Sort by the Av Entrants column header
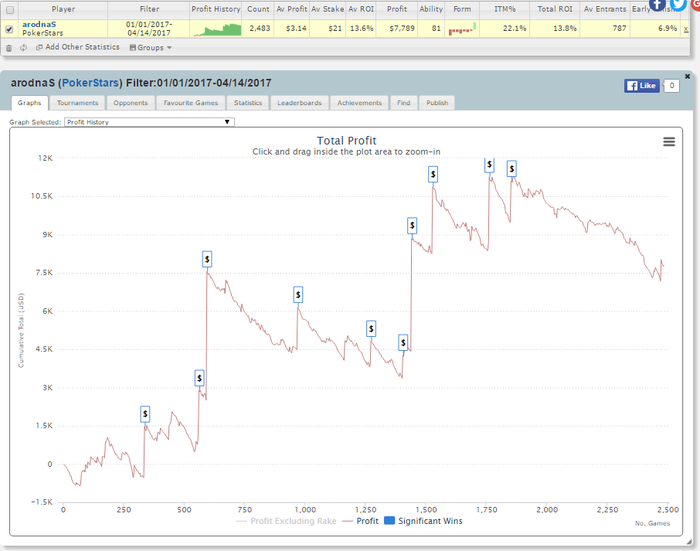The height and width of the screenshot is (551, 700). tap(605, 9)
